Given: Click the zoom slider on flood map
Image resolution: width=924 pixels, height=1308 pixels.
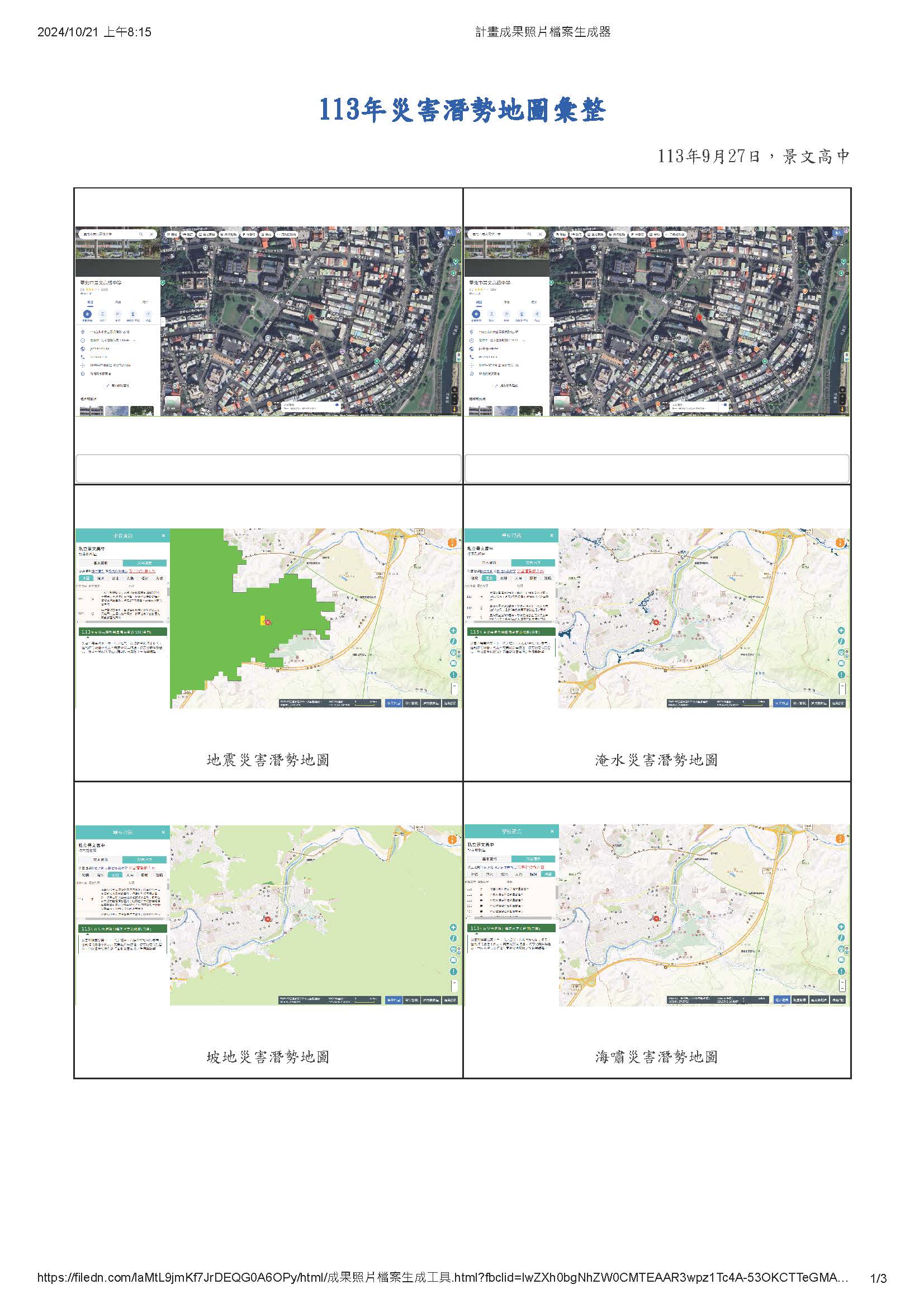Looking at the screenshot, I should (842, 688).
